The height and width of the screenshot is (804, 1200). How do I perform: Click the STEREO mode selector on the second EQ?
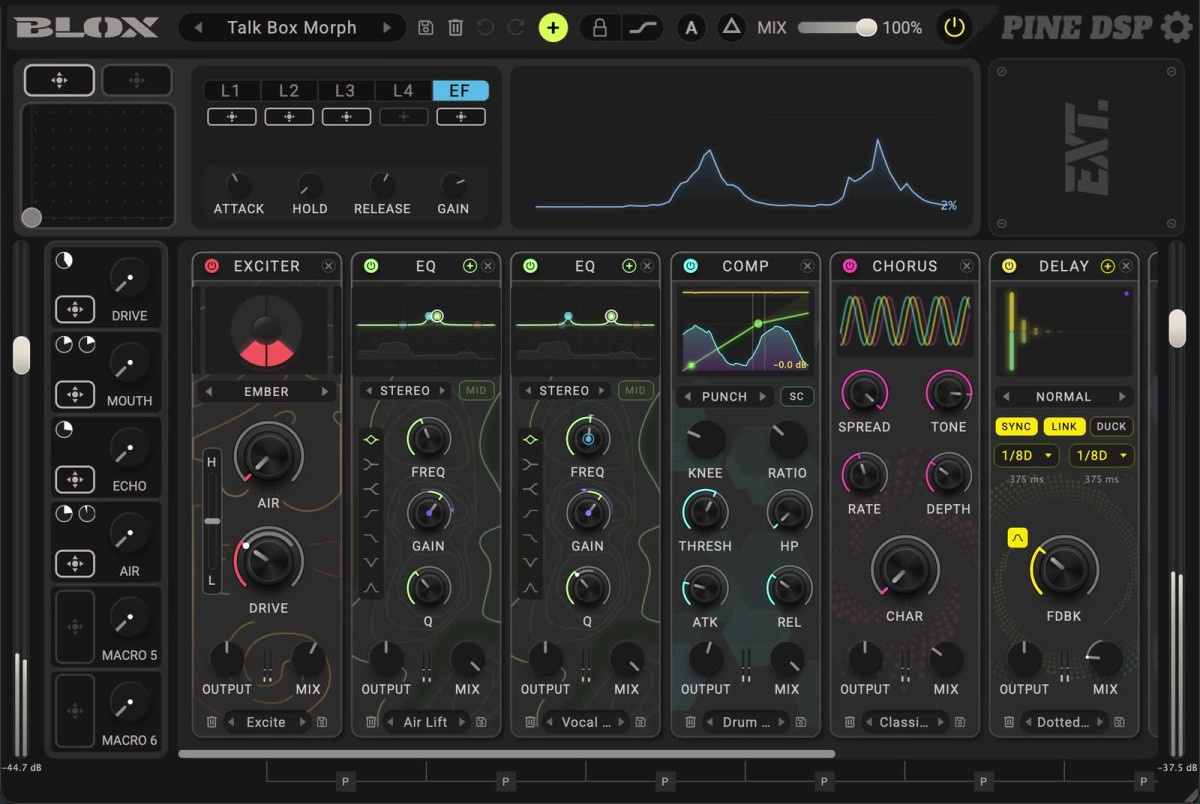coord(564,391)
